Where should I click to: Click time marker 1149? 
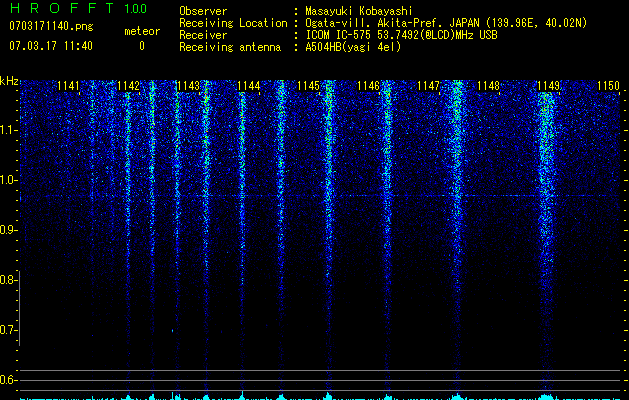click(548, 86)
